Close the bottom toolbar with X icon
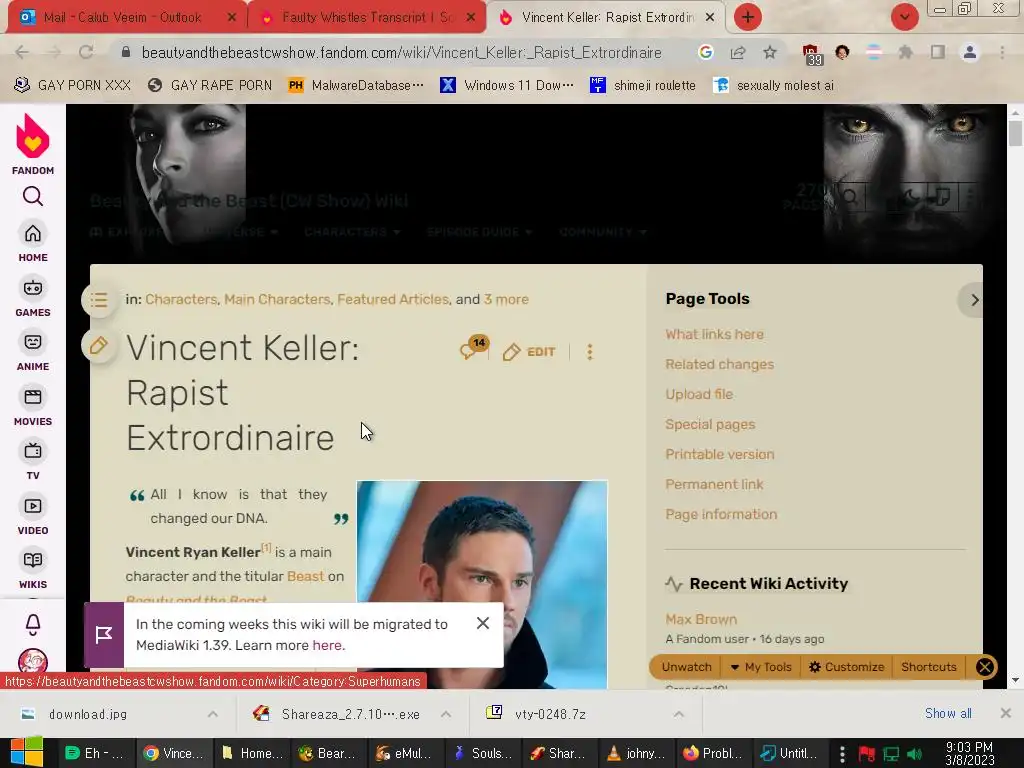Screen dimensions: 1024x768 [x=985, y=667]
